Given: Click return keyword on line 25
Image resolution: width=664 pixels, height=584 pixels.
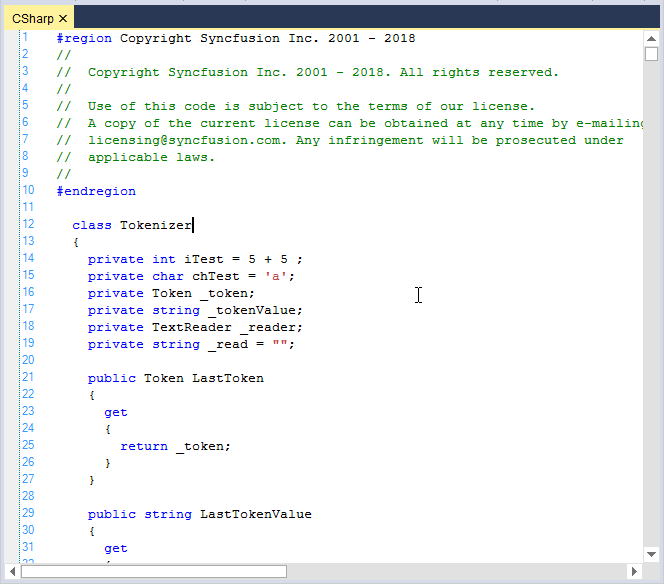Looking at the screenshot, I should [x=144, y=446].
